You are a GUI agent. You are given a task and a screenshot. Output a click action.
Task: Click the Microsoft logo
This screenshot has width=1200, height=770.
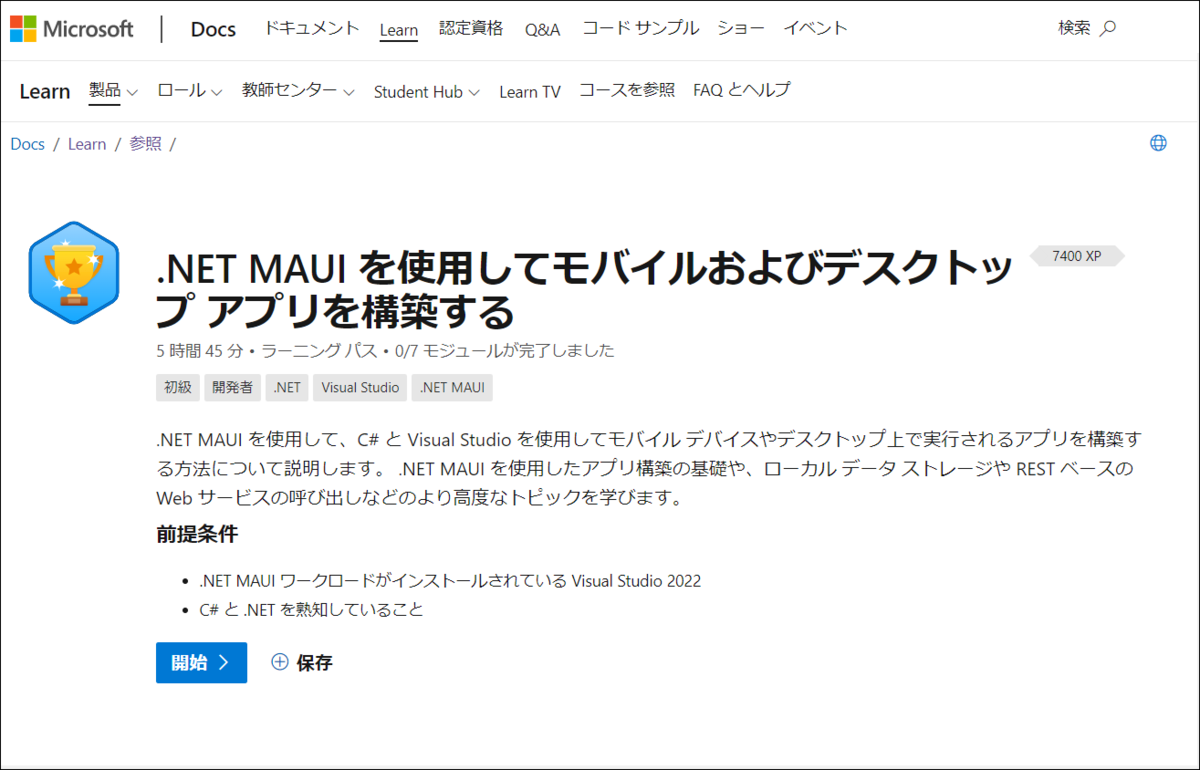pos(72,28)
